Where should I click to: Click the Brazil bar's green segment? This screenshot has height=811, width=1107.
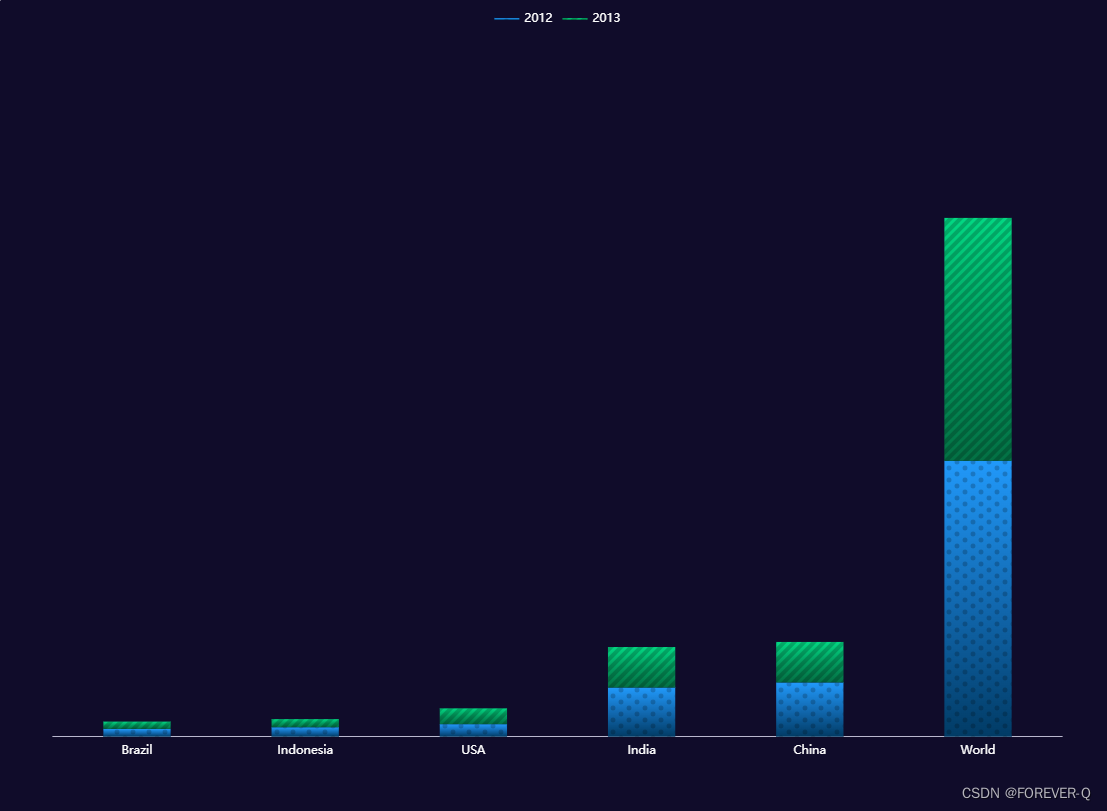coord(136,723)
